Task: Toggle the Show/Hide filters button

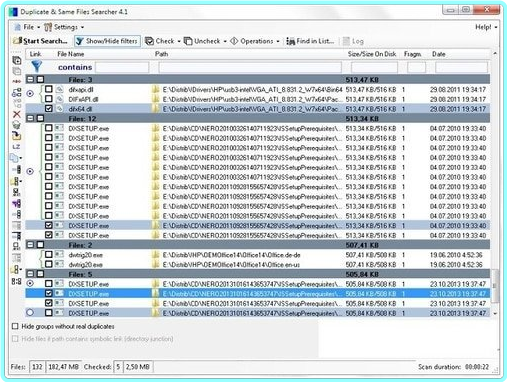Action: (x=107, y=41)
